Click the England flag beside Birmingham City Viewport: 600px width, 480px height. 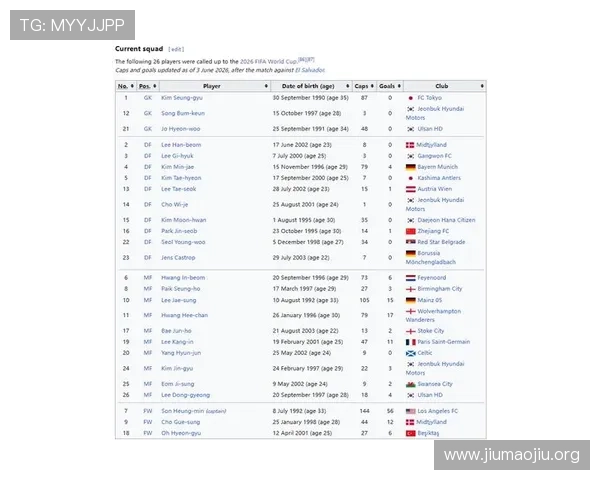[411, 289]
